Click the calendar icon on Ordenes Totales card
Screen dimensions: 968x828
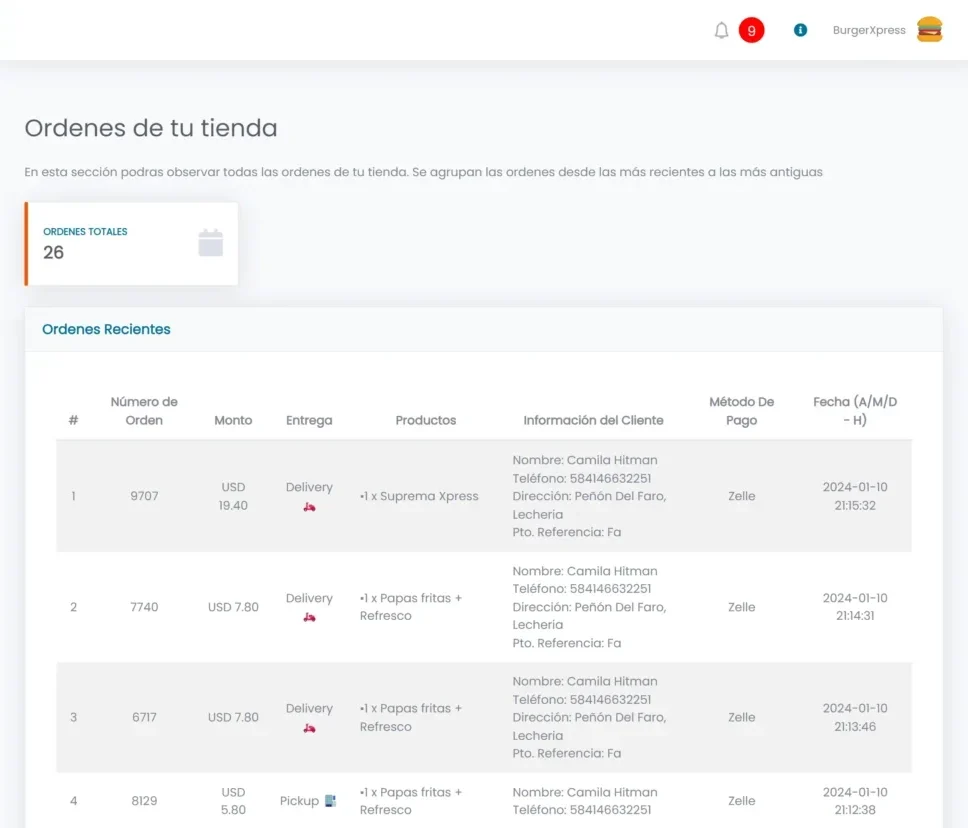pyautogui.click(x=211, y=242)
